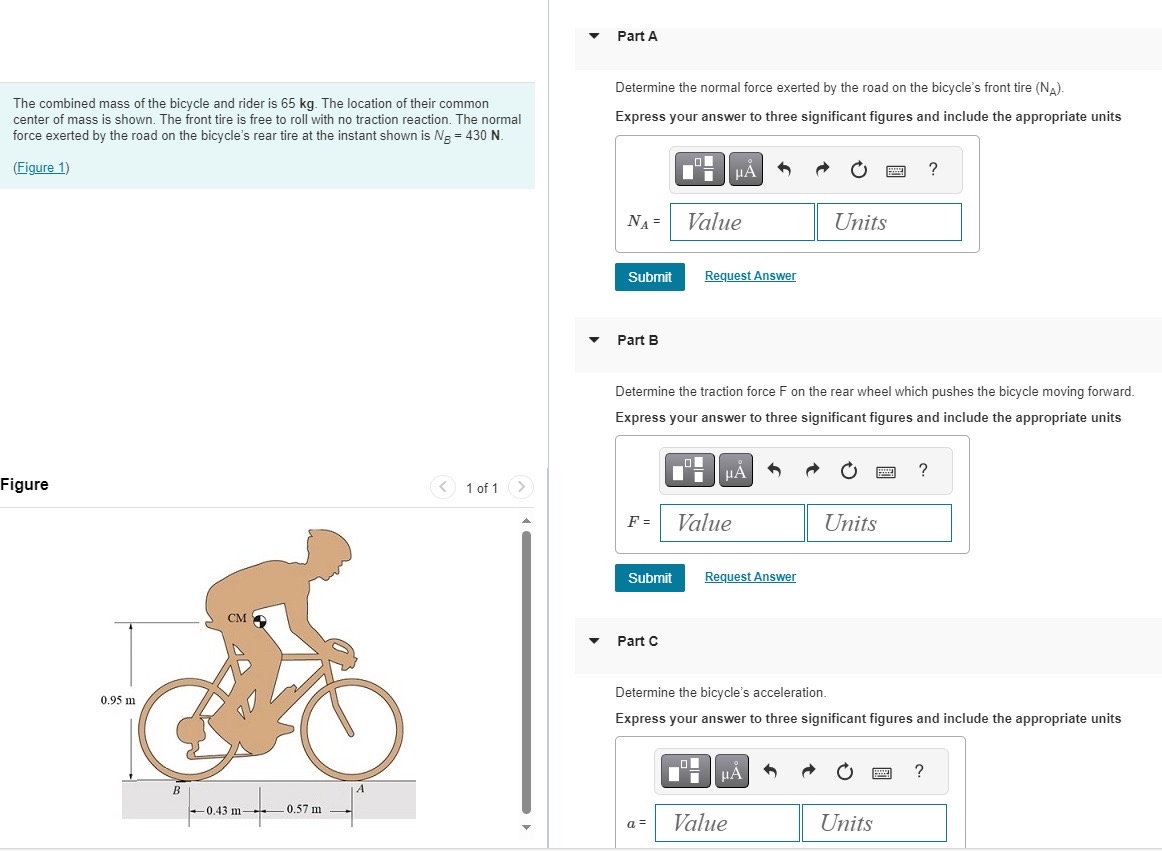Submit the Part A answer
The width and height of the screenshot is (1162, 851).
click(650, 277)
